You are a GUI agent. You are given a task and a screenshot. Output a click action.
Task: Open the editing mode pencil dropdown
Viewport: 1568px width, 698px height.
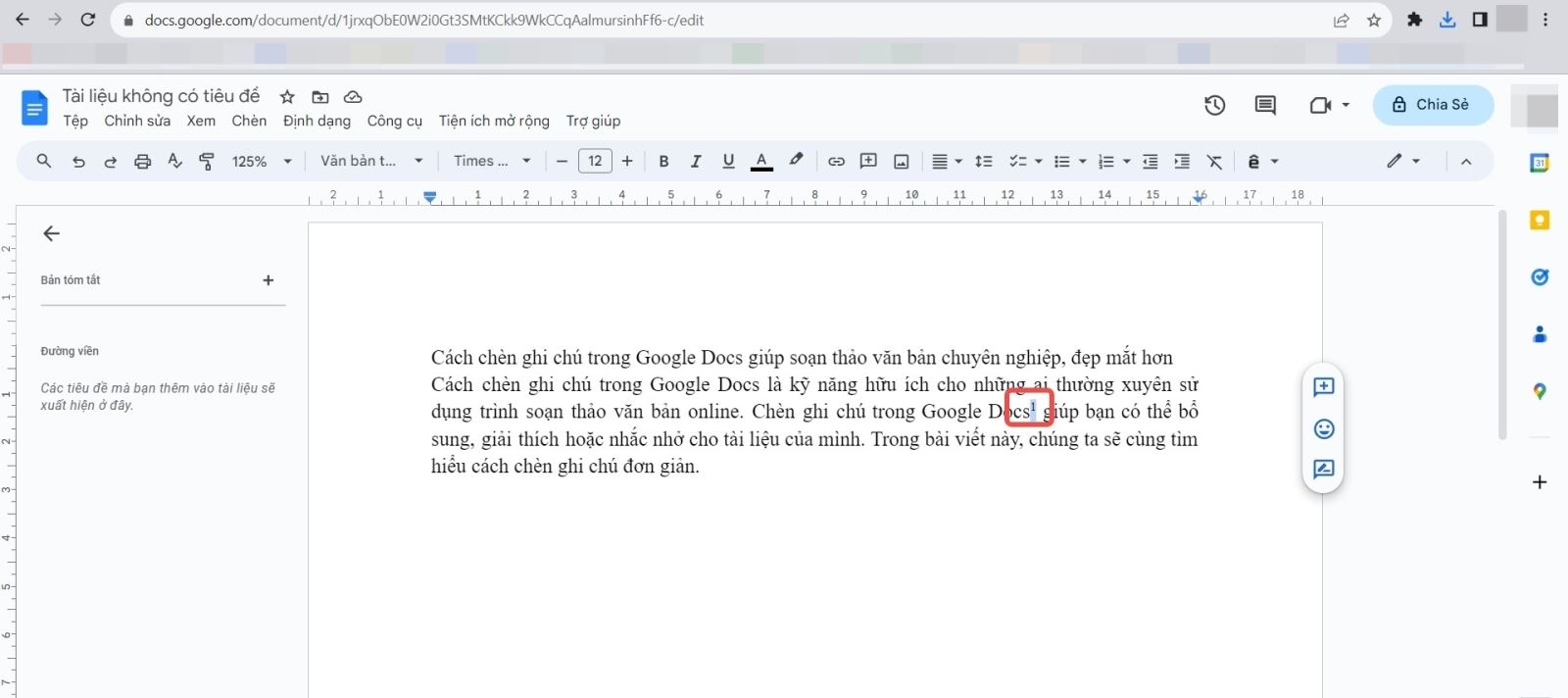[1403, 161]
